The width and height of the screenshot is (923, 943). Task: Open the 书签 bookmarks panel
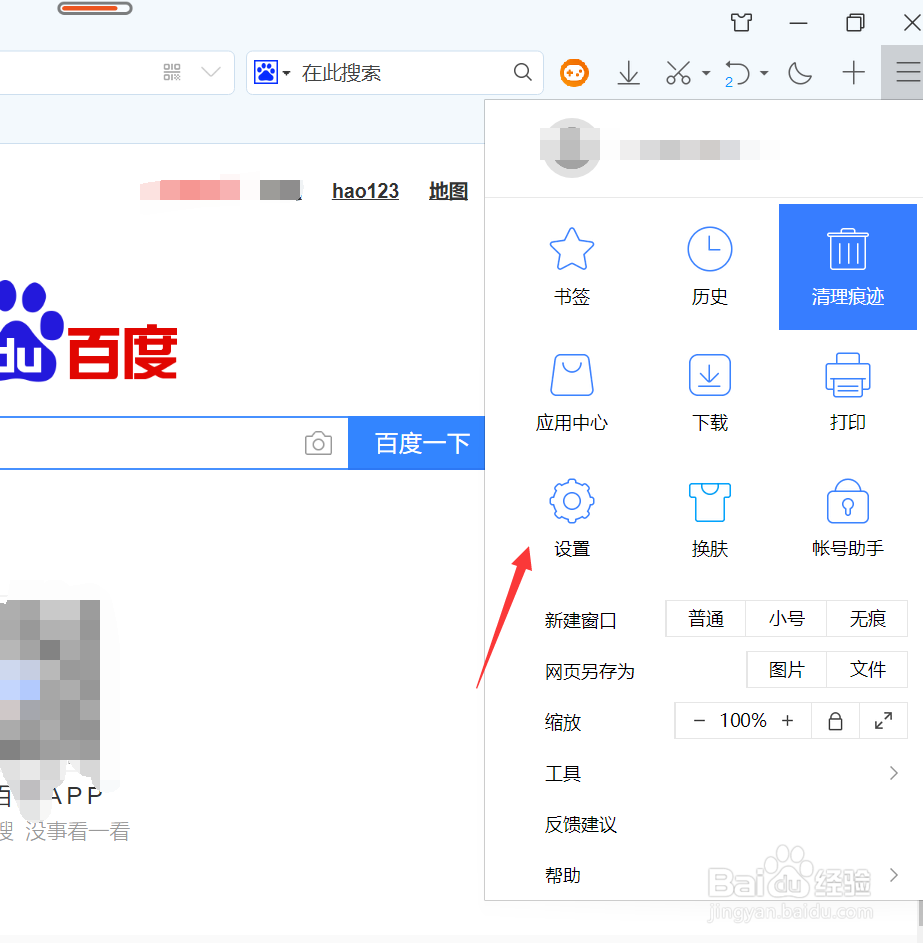pos(571,264)
